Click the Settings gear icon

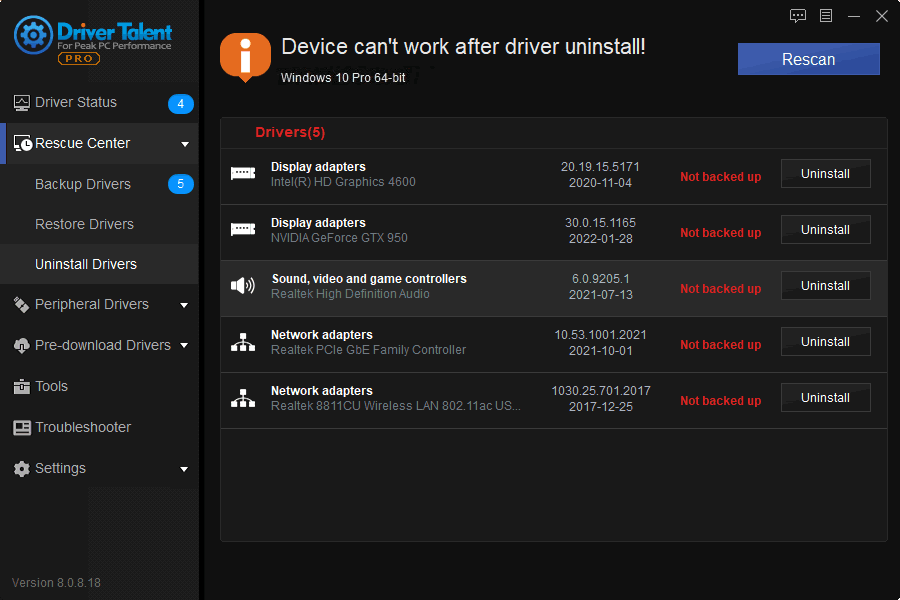(21, 469)
